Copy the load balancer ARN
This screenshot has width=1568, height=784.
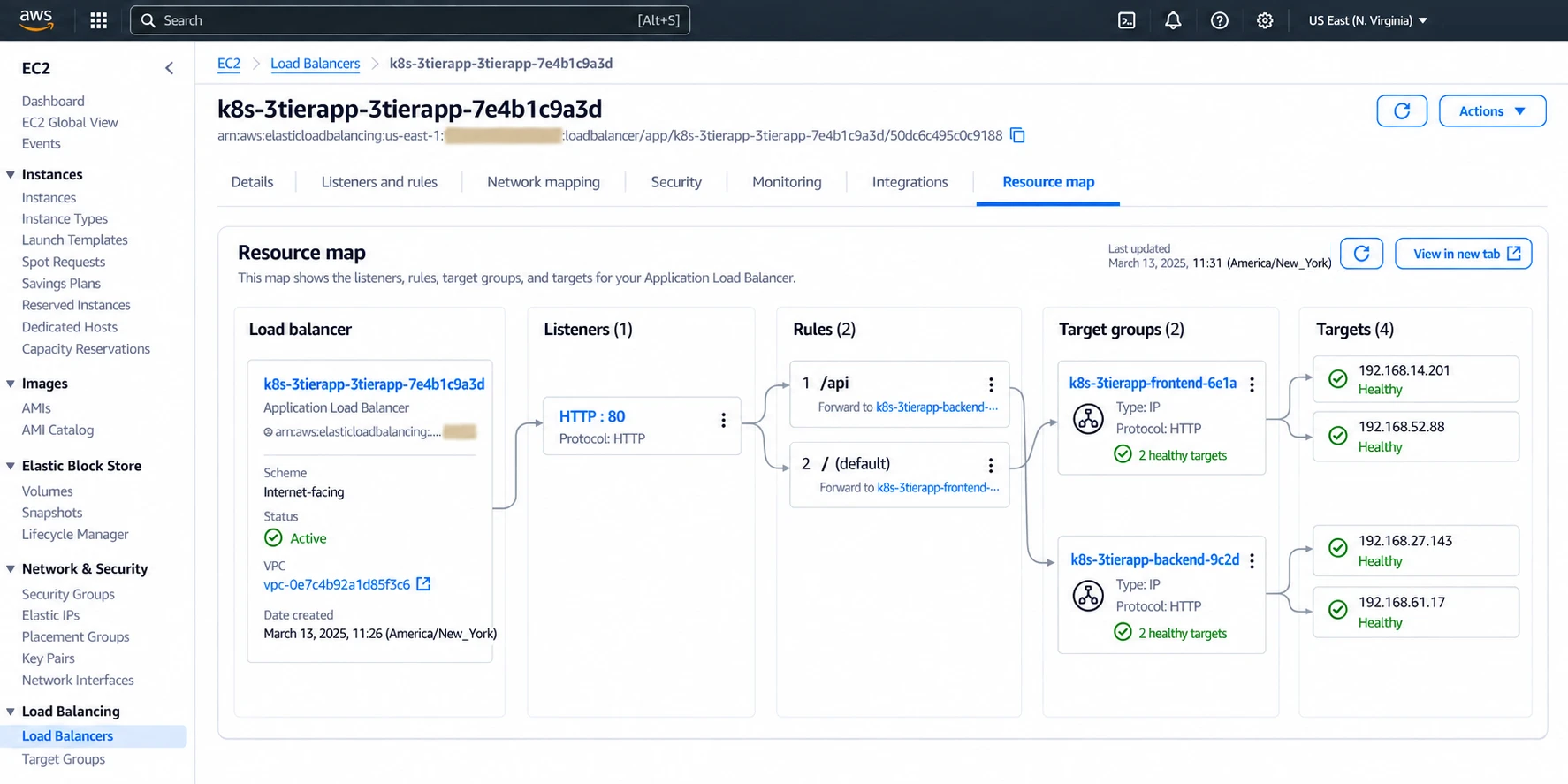1017,135
